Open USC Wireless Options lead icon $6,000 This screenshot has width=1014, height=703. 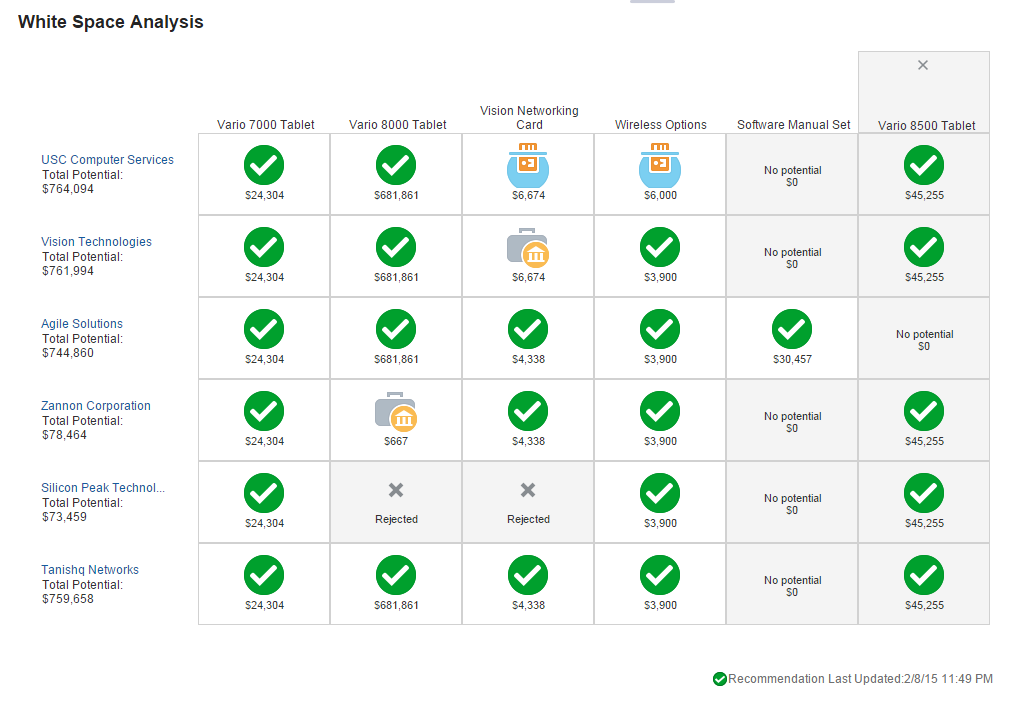(660, 165)
